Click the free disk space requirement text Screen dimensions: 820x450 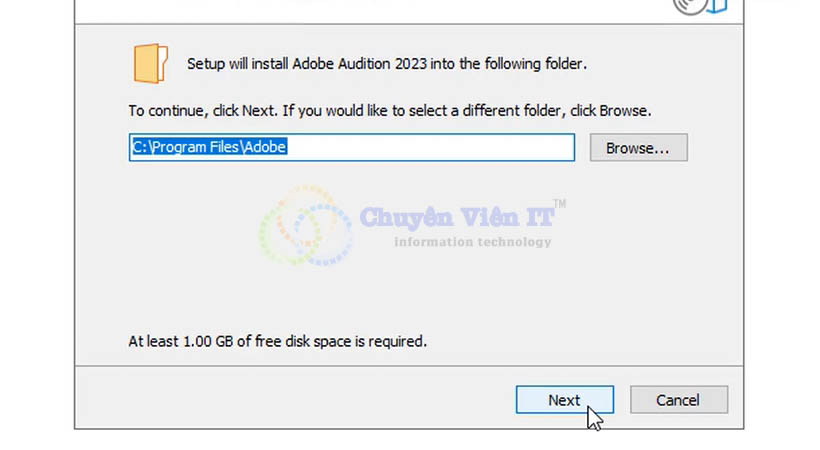[278, 341]
